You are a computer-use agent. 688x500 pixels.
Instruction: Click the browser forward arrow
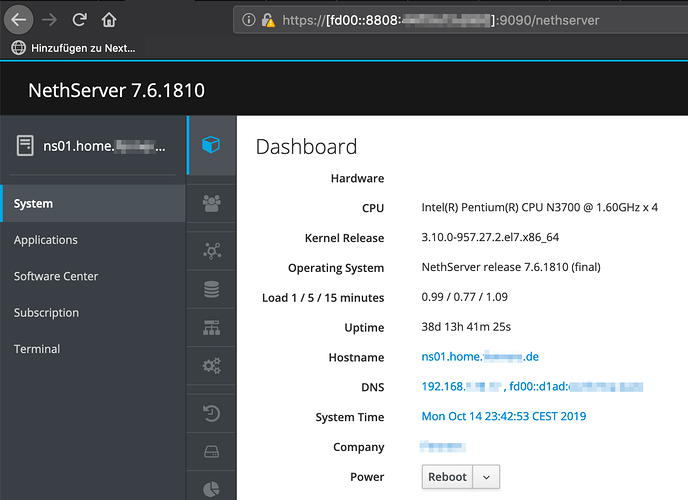pyautogui.click(x=49, y=20)
